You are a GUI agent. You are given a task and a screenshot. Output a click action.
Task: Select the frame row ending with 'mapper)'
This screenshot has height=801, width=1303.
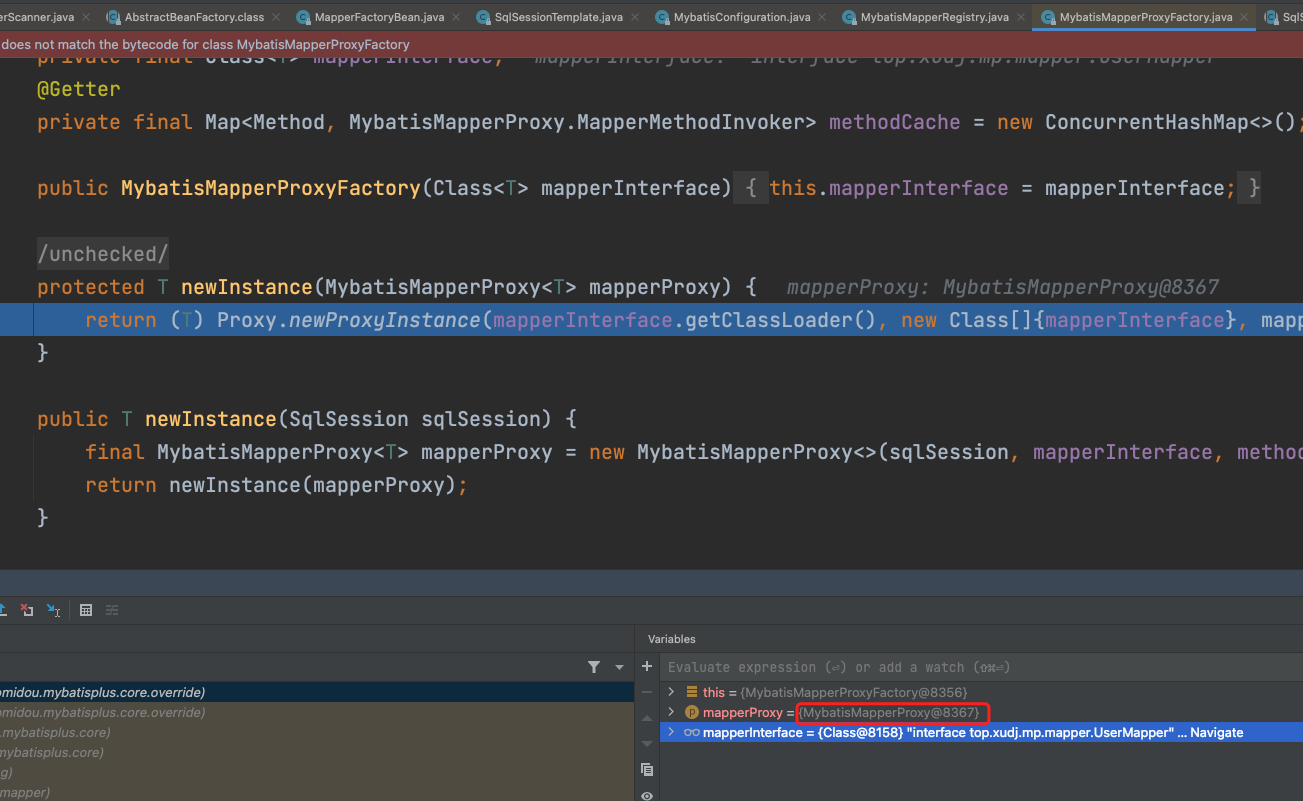(317, 792)
